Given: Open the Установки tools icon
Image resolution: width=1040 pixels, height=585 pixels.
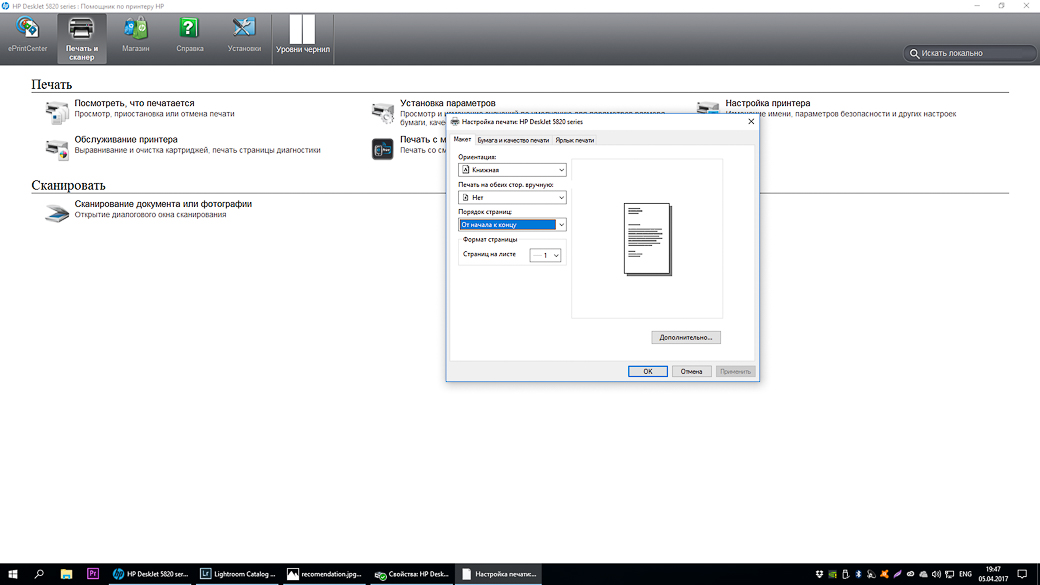Looking at the screenshot, I should click(x=244, y=35).
